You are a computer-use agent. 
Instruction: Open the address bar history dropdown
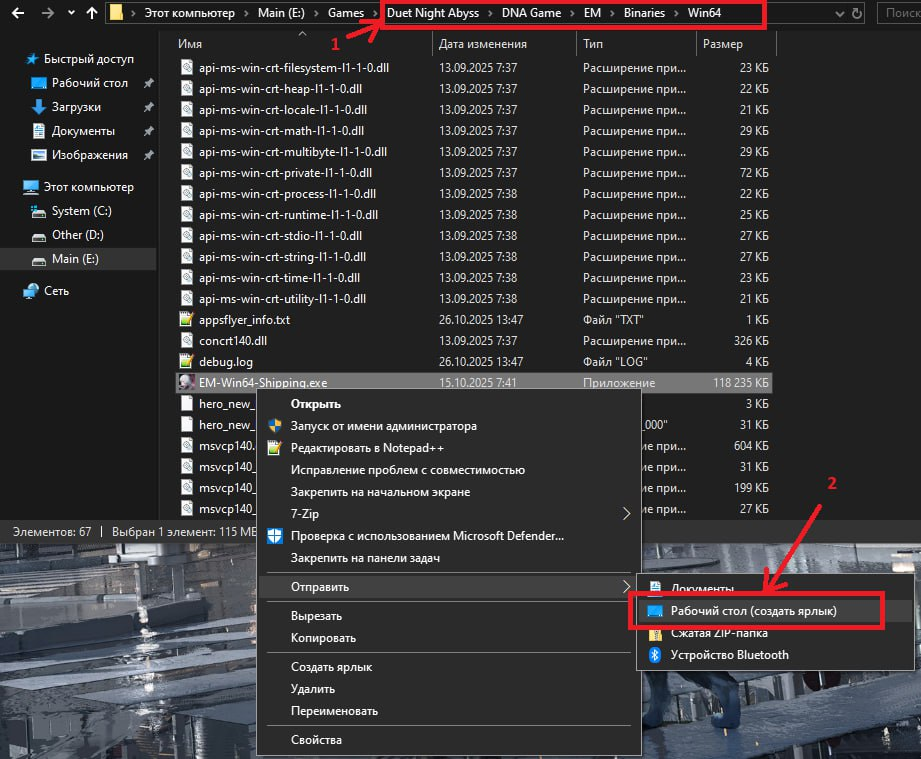point(839,14)
